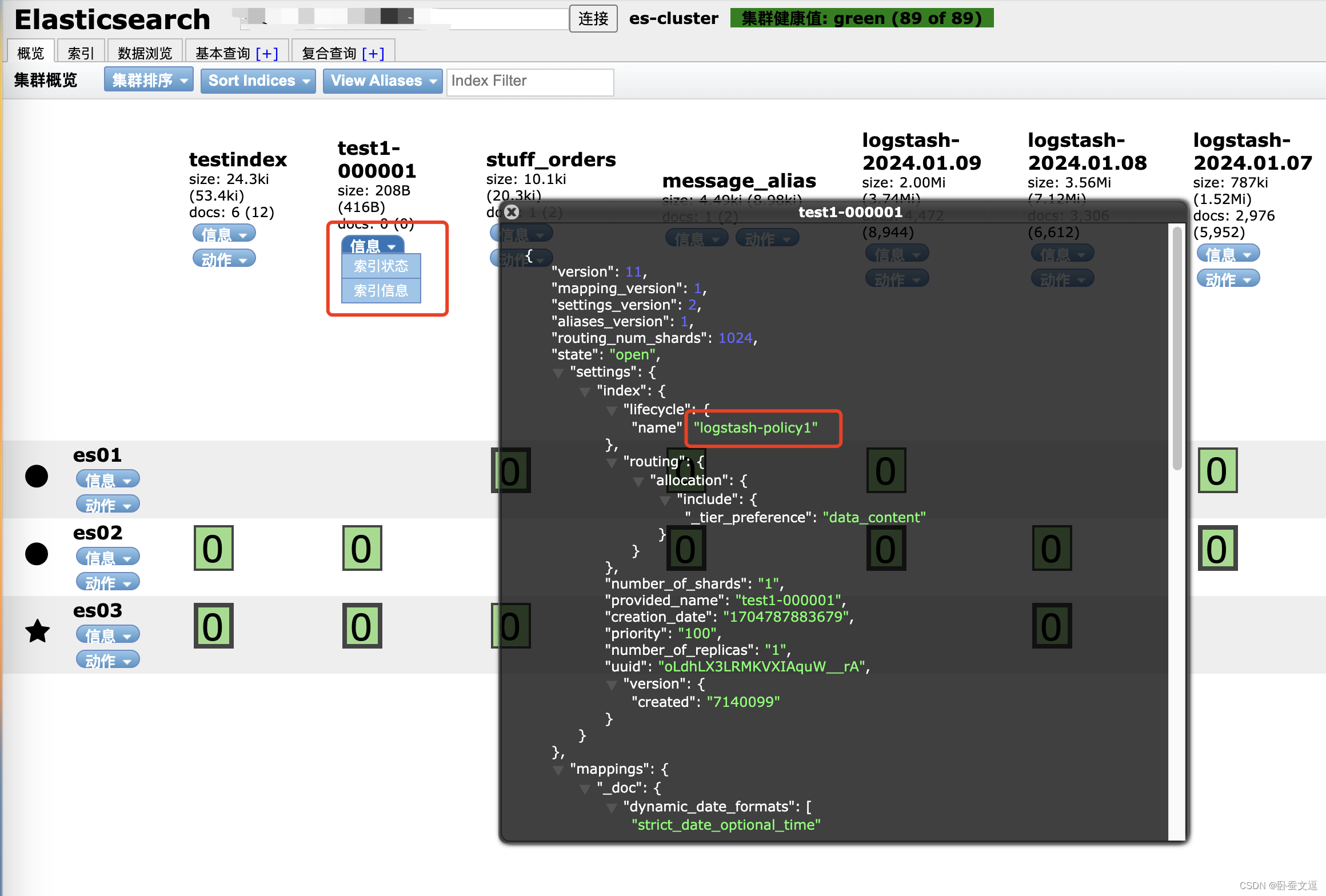Click the es-cluster name label
This screenshot has height=896, width=1326.
tap(673, 18)
